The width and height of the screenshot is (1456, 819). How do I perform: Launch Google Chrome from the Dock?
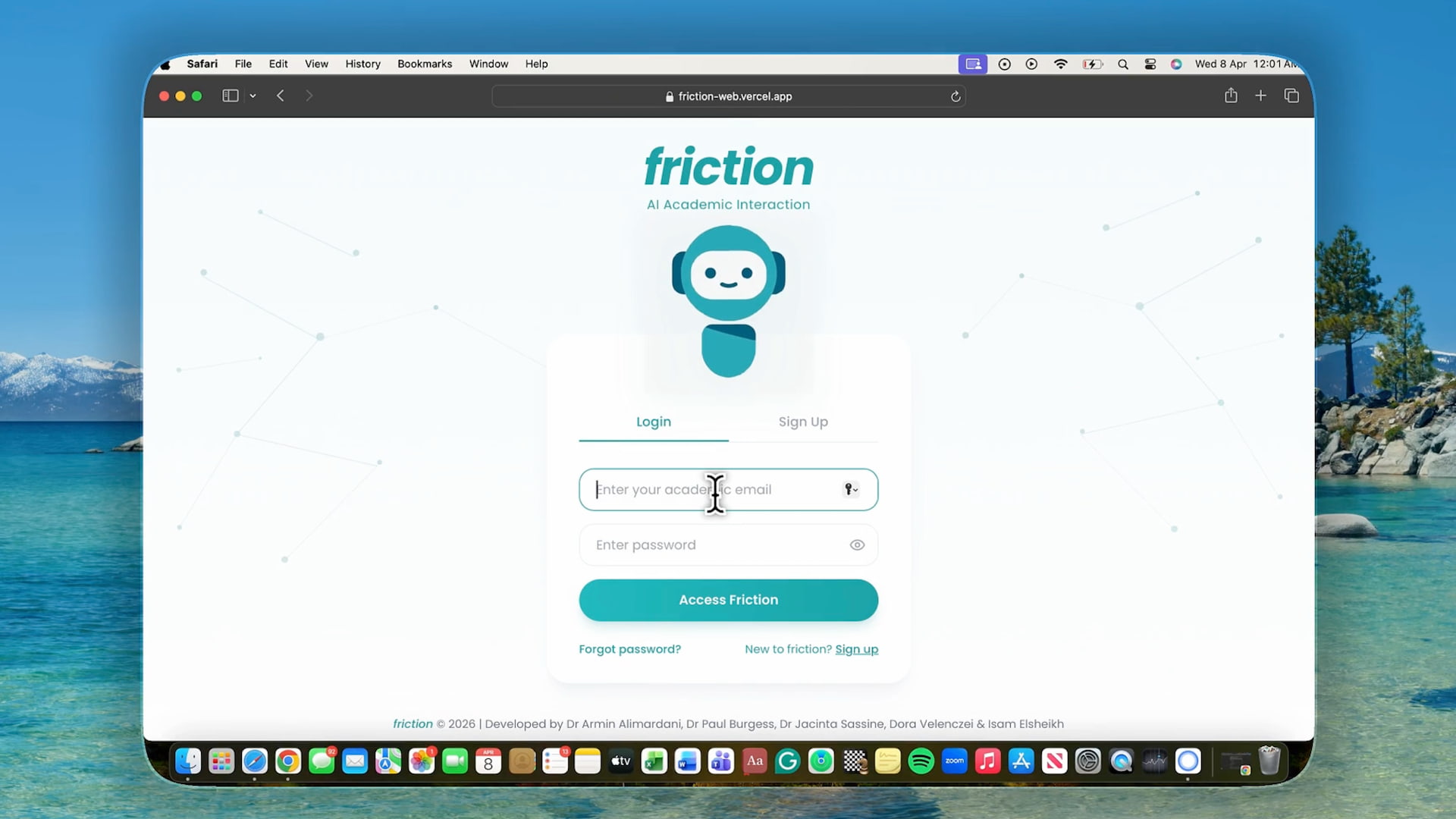click(x=288, y=761)
